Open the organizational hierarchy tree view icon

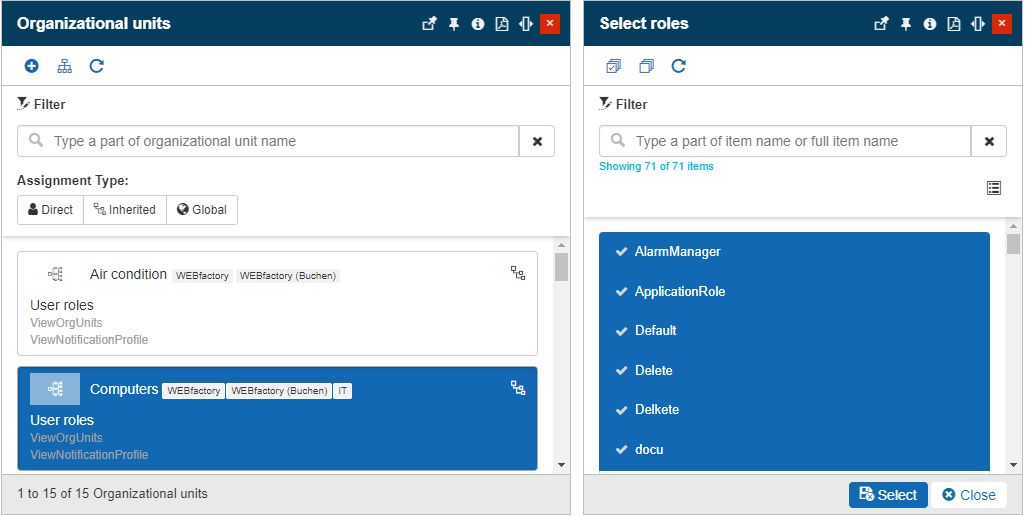tap(64, 66)
